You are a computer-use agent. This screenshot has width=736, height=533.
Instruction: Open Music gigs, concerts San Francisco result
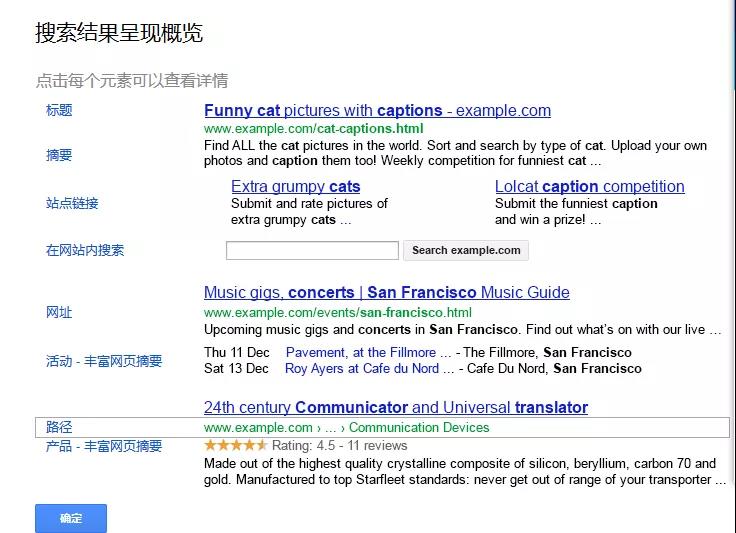coord(387,292)
